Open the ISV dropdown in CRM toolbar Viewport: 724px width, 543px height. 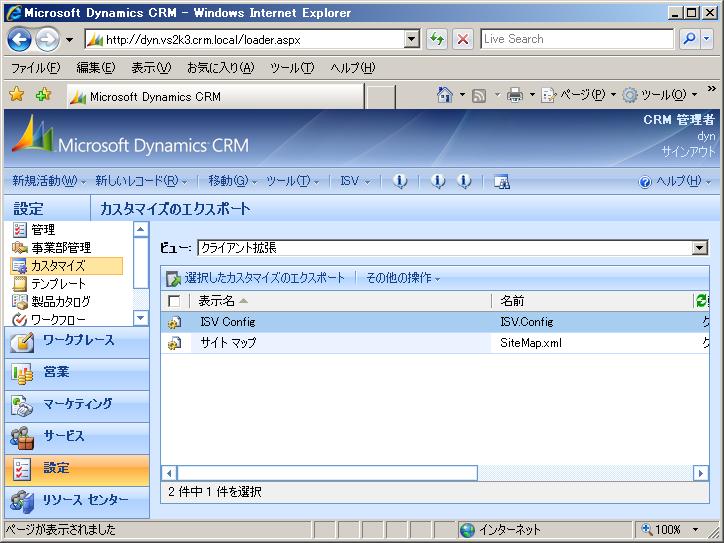355,181
